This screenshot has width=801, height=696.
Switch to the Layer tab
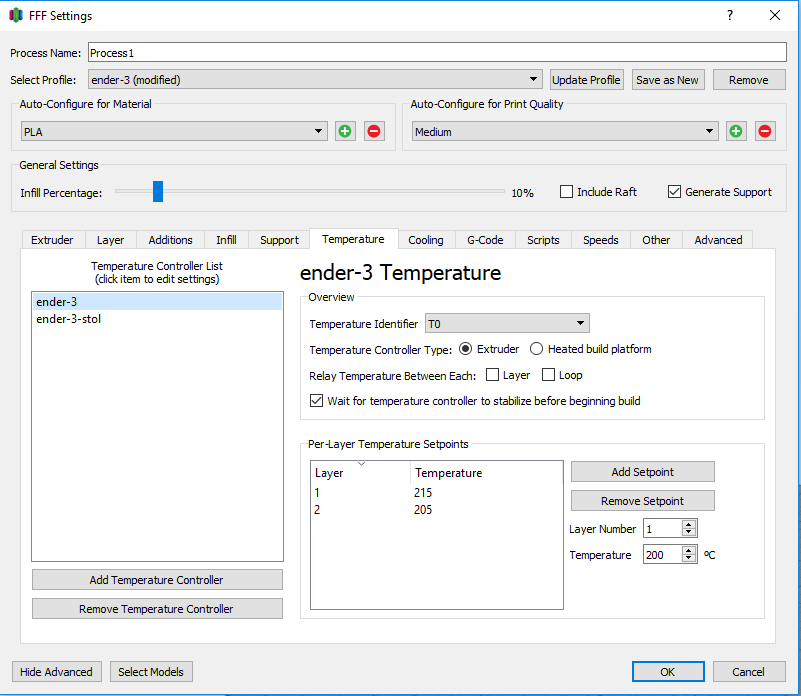[x=110, y=240]
